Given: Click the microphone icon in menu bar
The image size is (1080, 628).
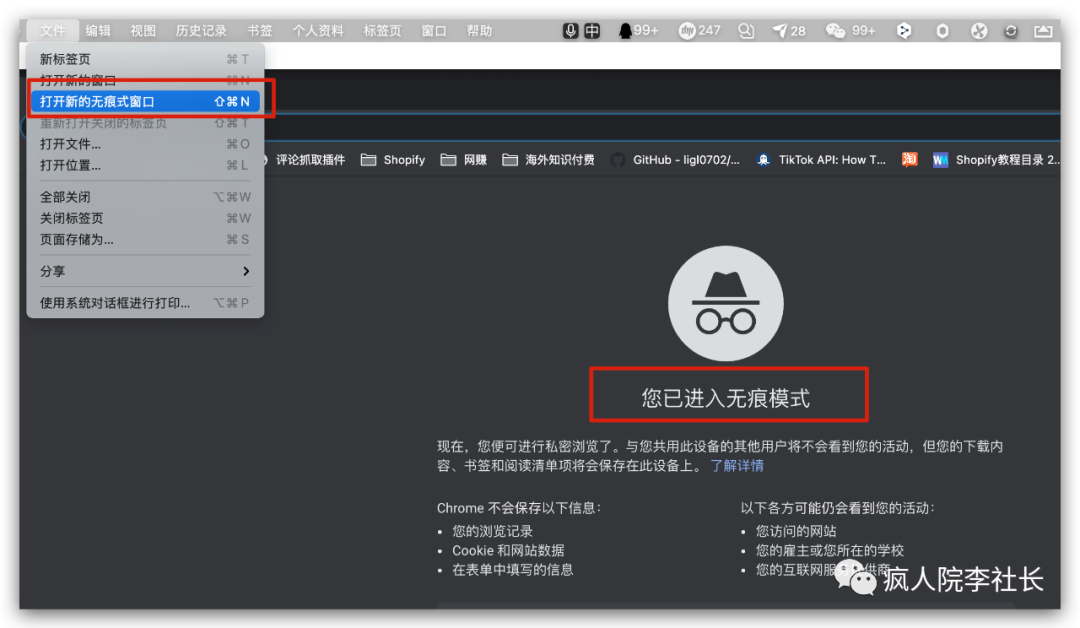Looking at the screenshot, I should (570, 31).
